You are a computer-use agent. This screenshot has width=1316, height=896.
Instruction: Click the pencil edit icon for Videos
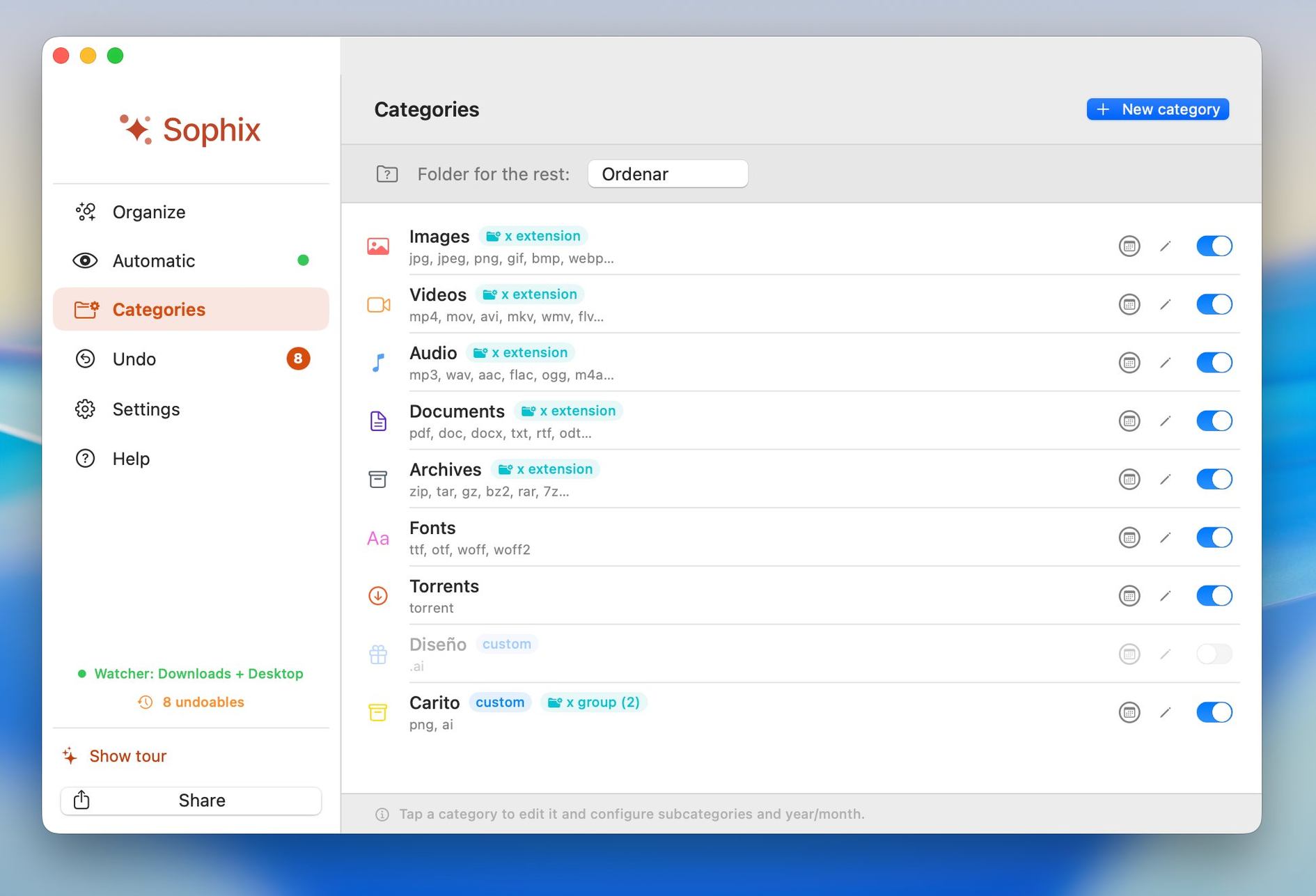click(x=1166, y=304)
